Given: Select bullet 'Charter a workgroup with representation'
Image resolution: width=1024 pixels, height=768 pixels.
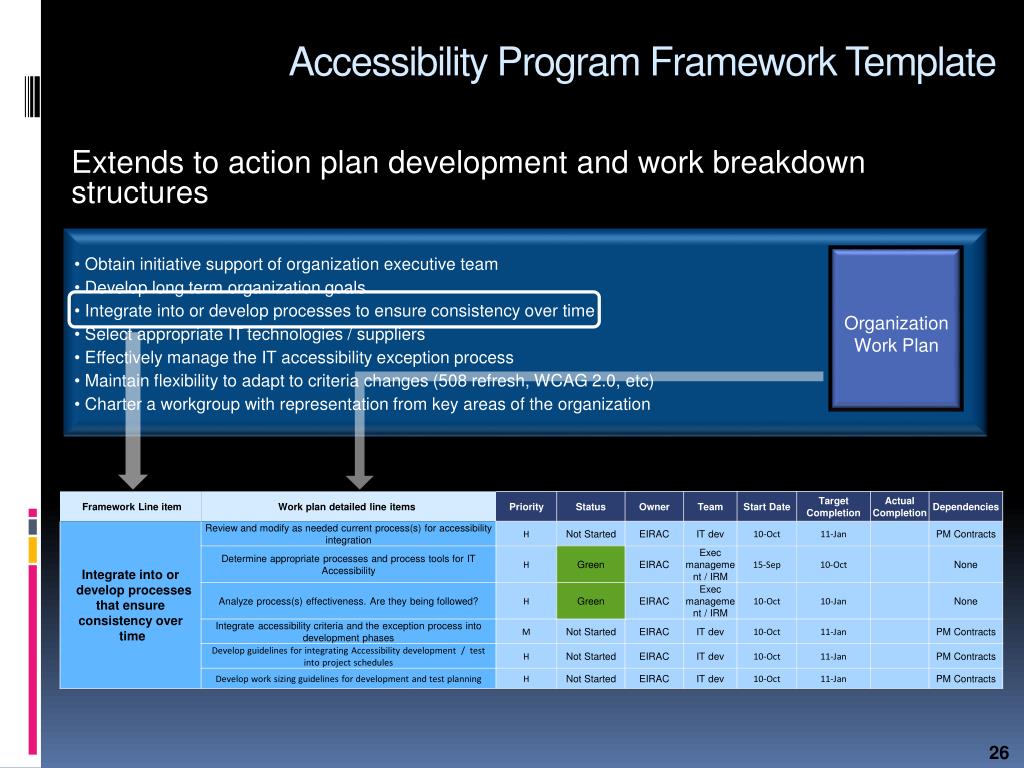Looking at the screenshot, I should coord(362,404).
